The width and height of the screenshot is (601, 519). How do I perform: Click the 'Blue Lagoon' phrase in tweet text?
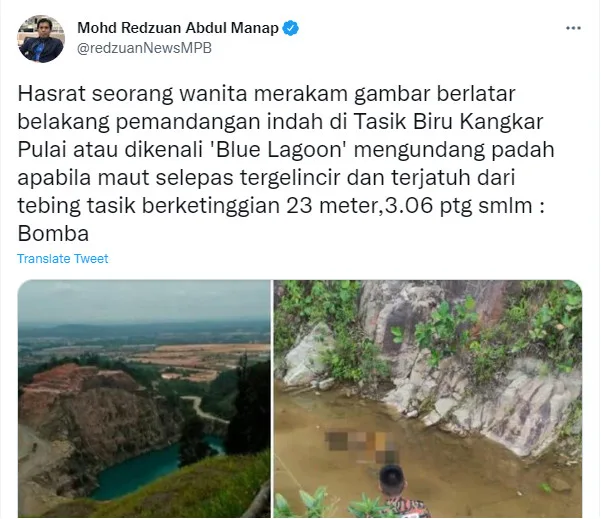coord(279,149)
